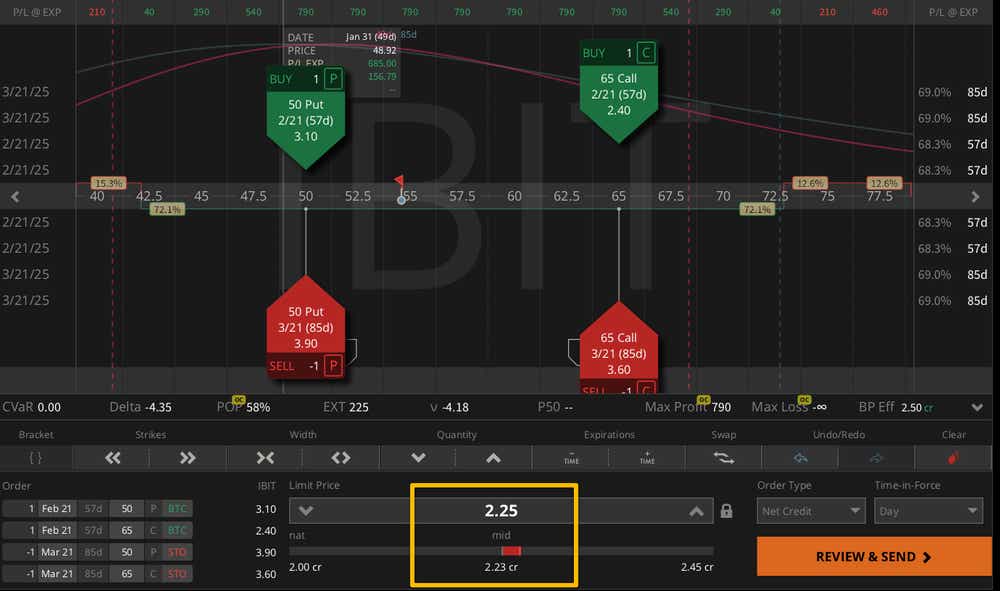Change Mar 21 expiration on 65 strike leg
The width and height of the screenshot is (1000, 591).
click(x=57, y=574)
